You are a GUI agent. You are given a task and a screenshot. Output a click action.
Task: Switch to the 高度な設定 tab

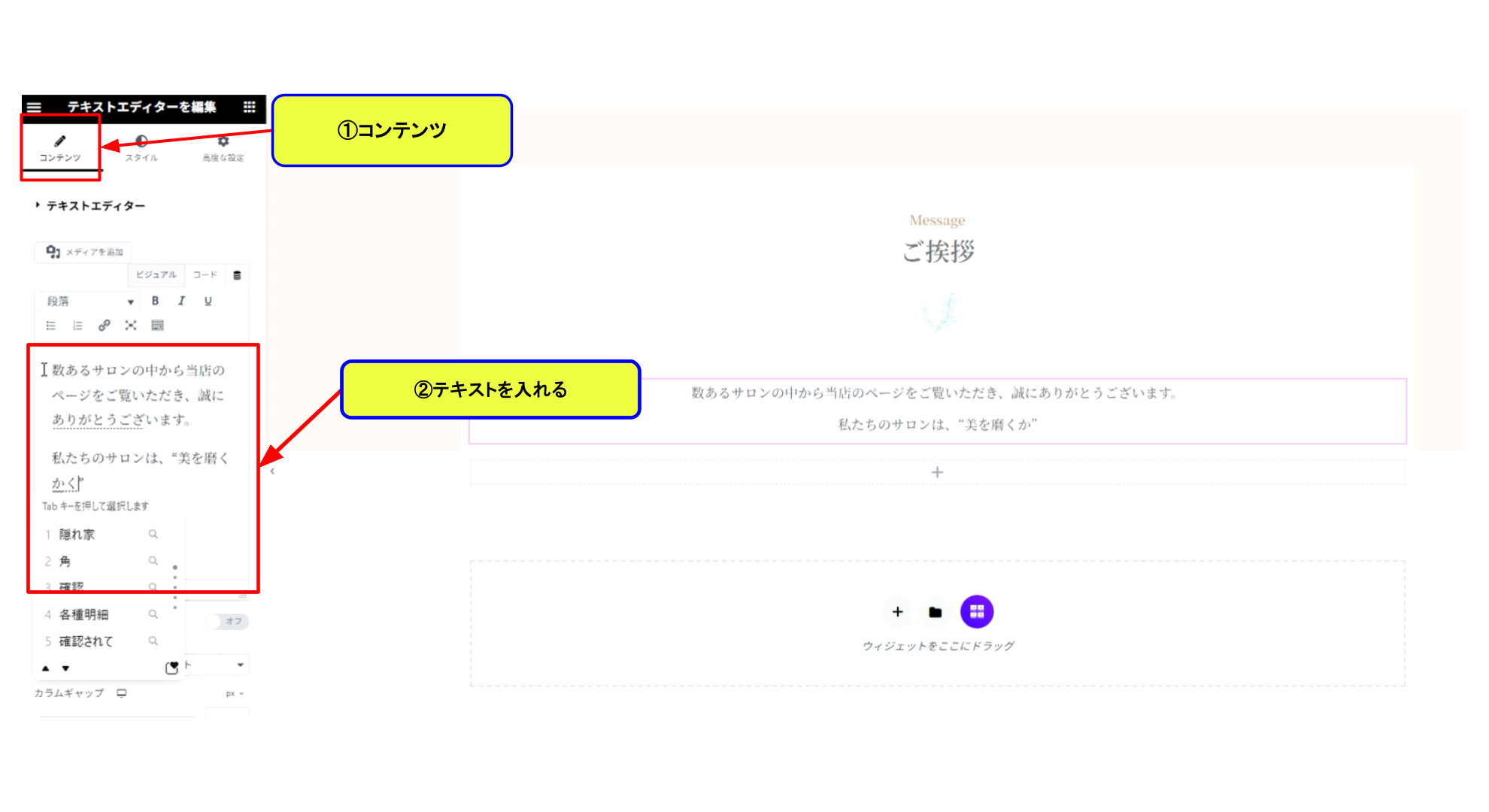point(223,148)
